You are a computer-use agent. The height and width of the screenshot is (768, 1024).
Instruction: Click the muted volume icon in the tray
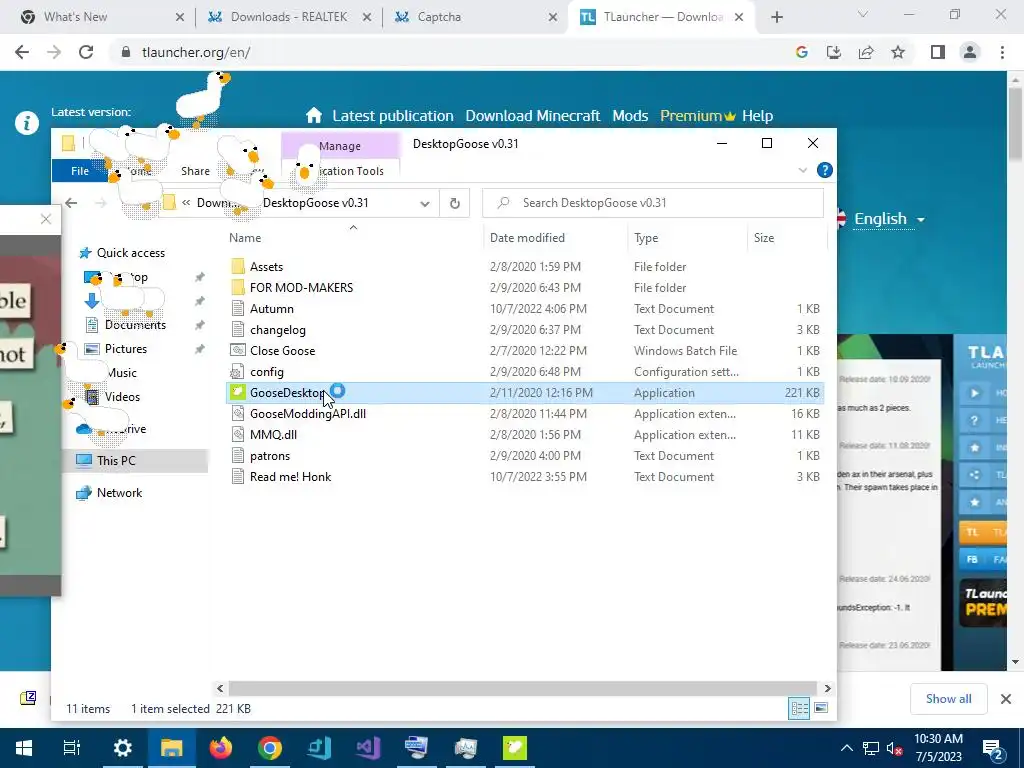coord(894,748)
